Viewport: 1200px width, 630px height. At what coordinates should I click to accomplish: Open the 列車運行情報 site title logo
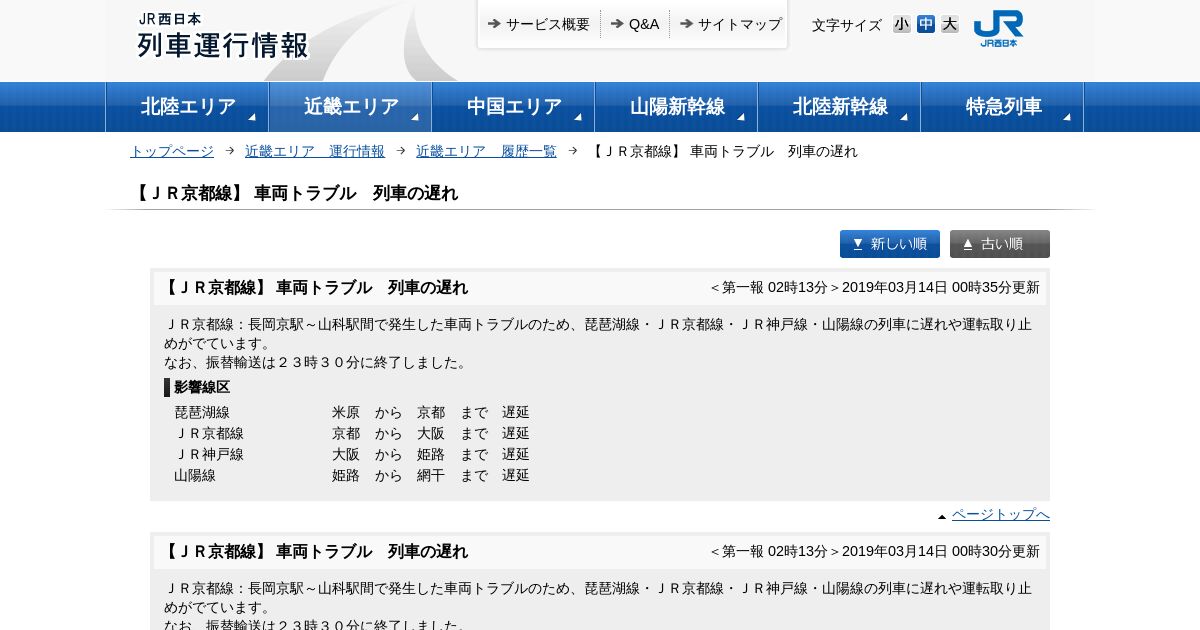click(222, 36)
